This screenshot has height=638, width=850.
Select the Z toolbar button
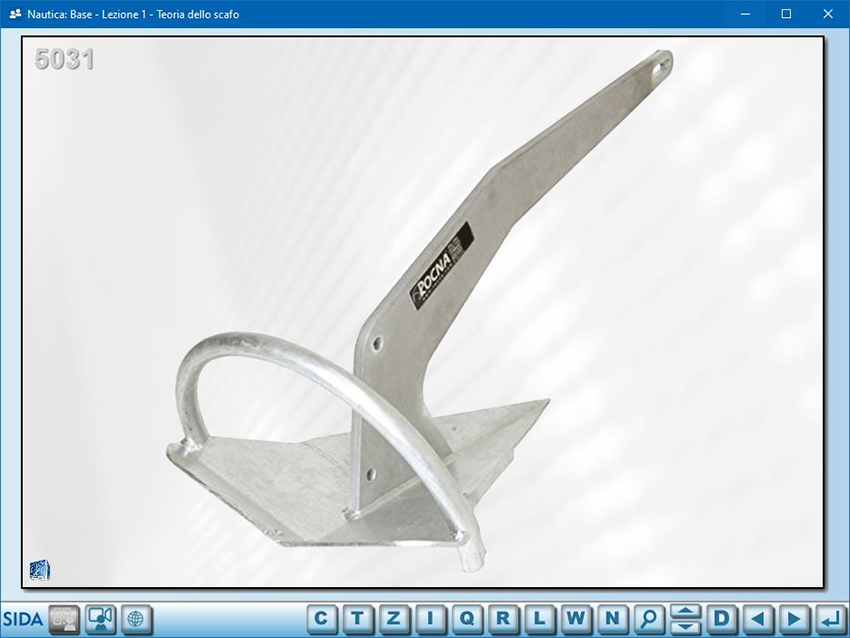click(394, 618)
